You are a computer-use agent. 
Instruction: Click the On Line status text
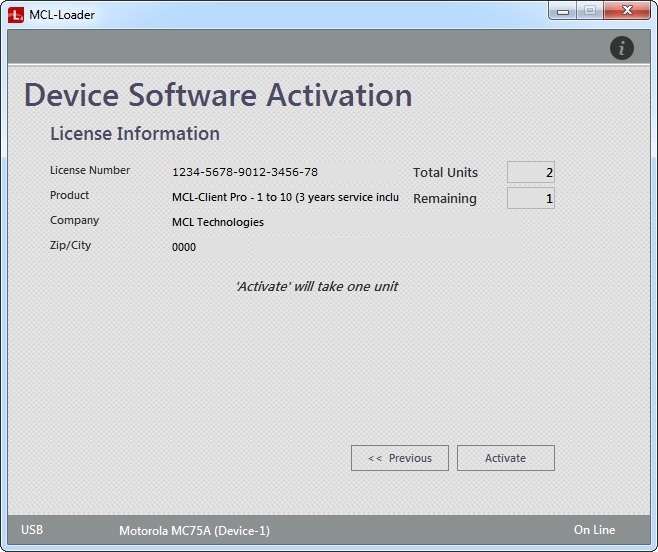(x=594, y=530)
